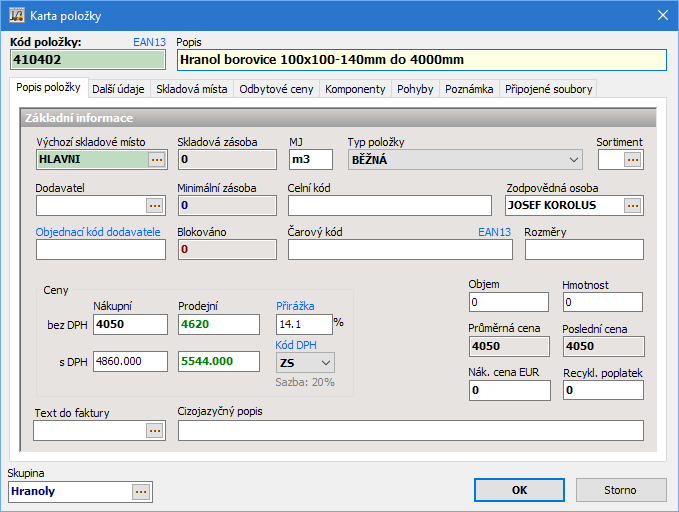This screenshot has width=679, height=512.
Task: Open the Odbytové ceny tab
Action: pos(276,89)
